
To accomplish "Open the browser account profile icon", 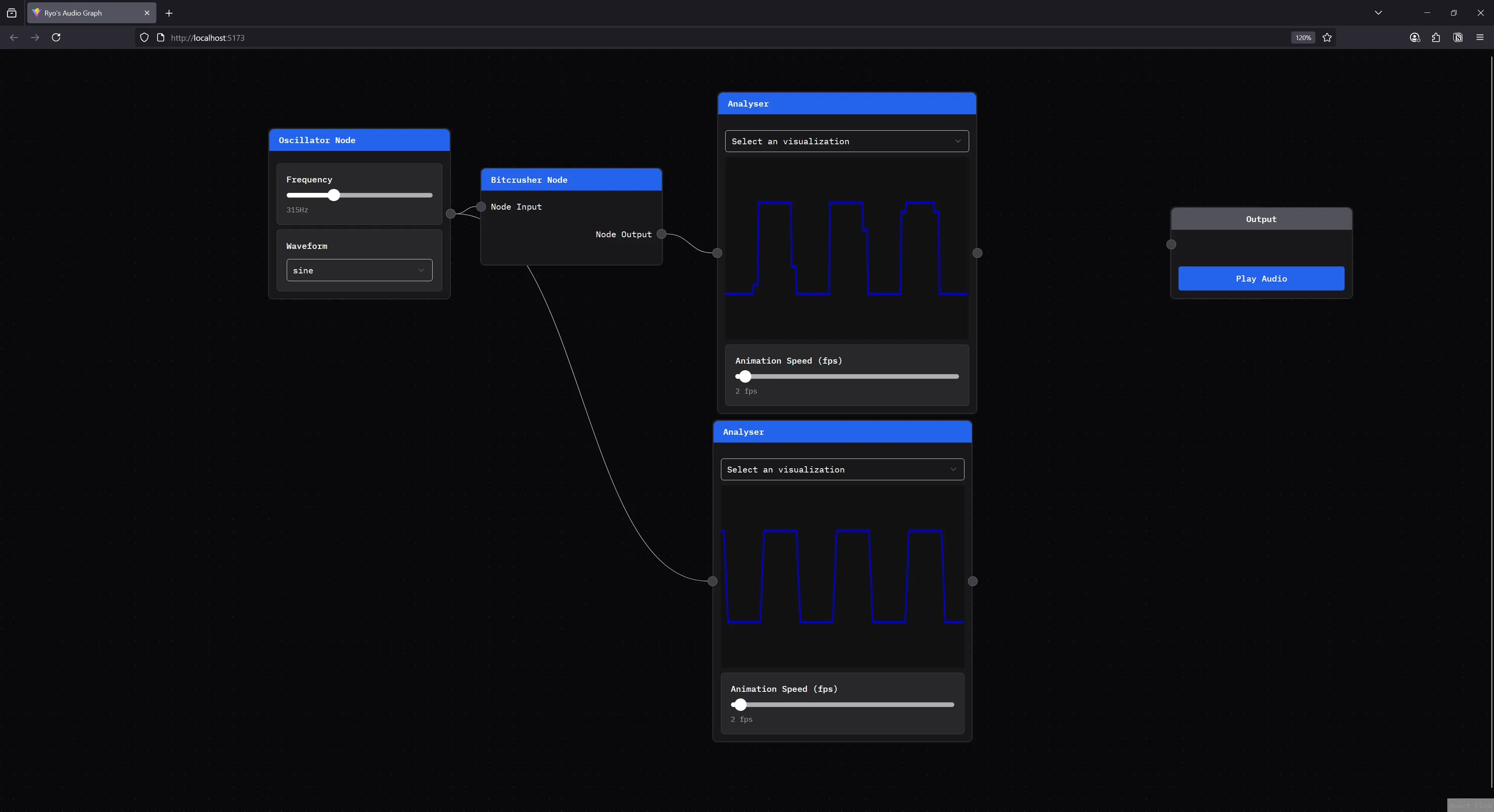I will tap(1415, 37).
